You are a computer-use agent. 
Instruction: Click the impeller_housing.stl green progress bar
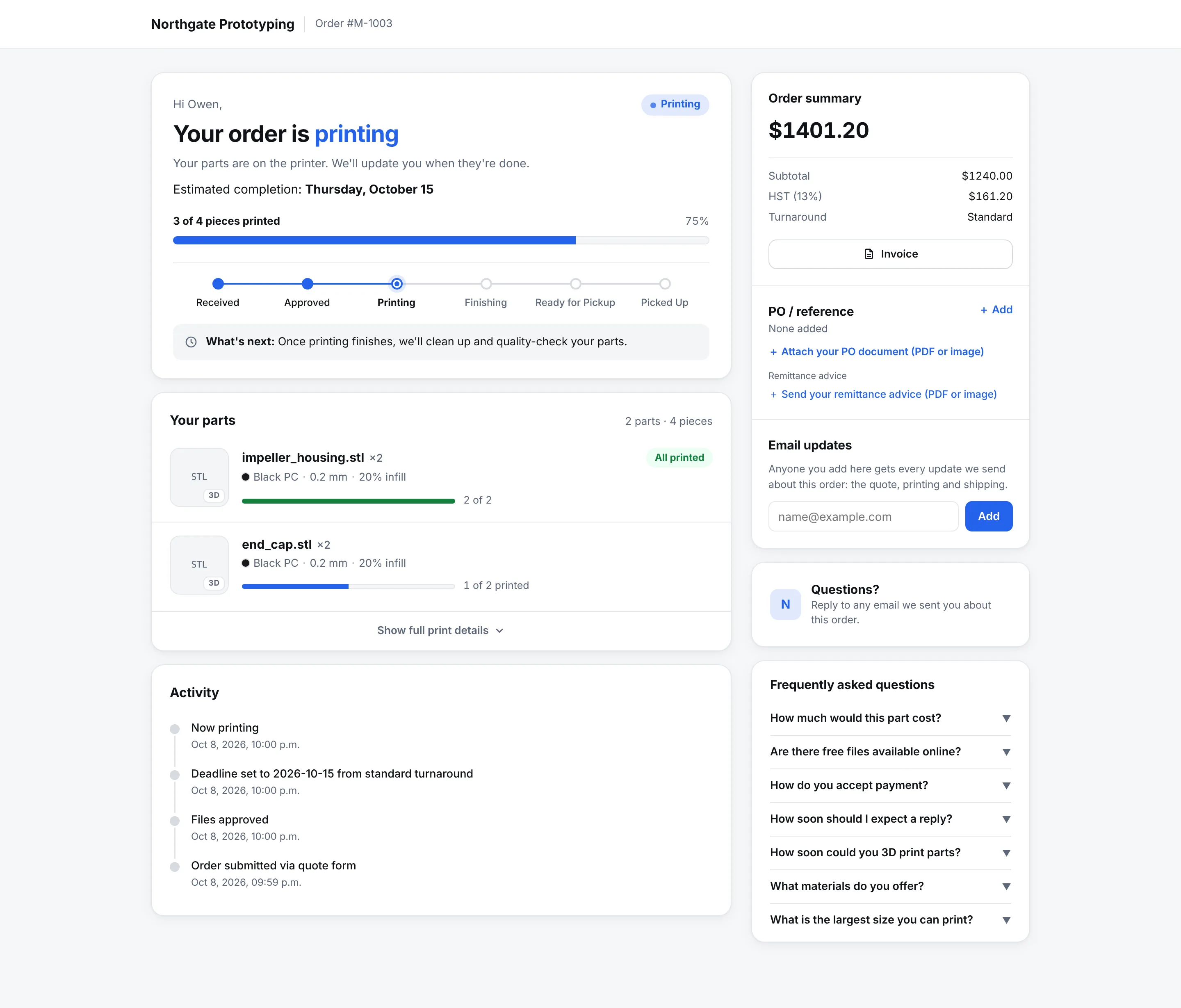point(348,501)
